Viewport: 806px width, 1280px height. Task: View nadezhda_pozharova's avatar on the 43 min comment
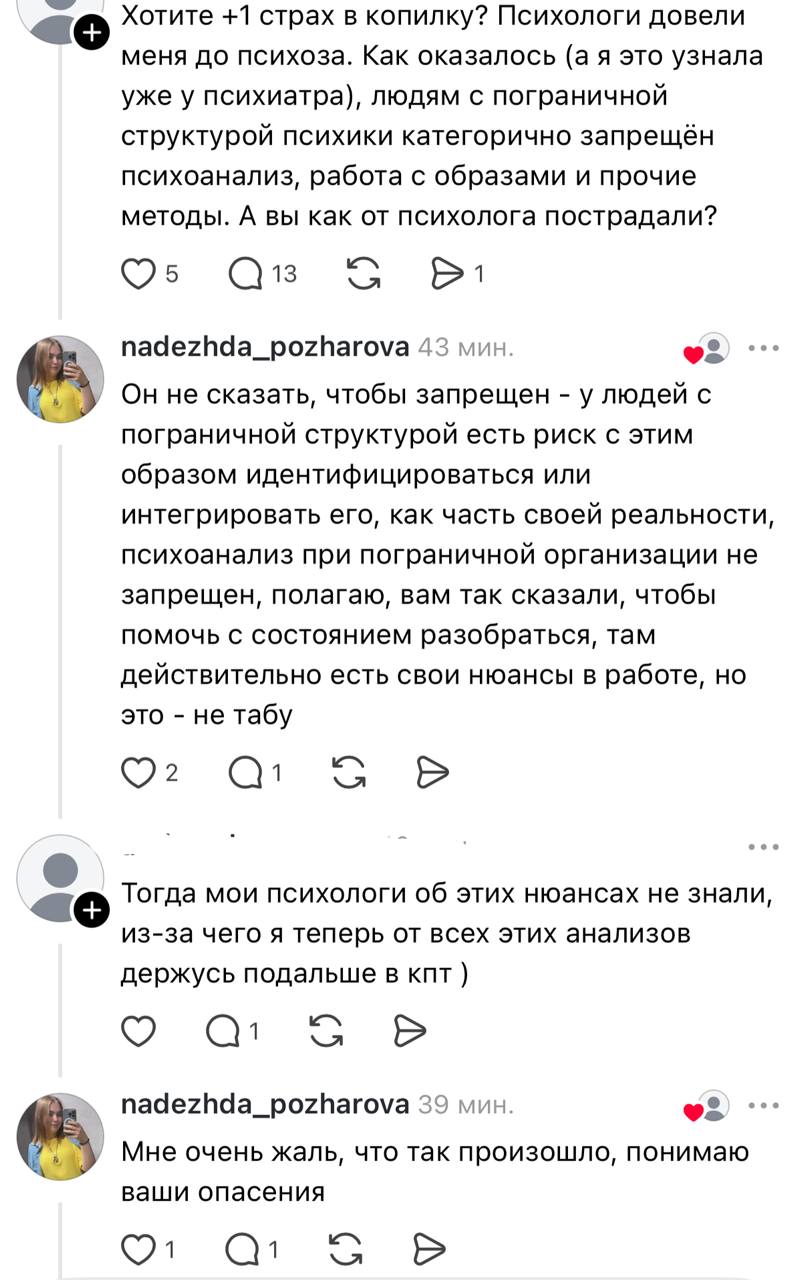[x=61, y=379]
